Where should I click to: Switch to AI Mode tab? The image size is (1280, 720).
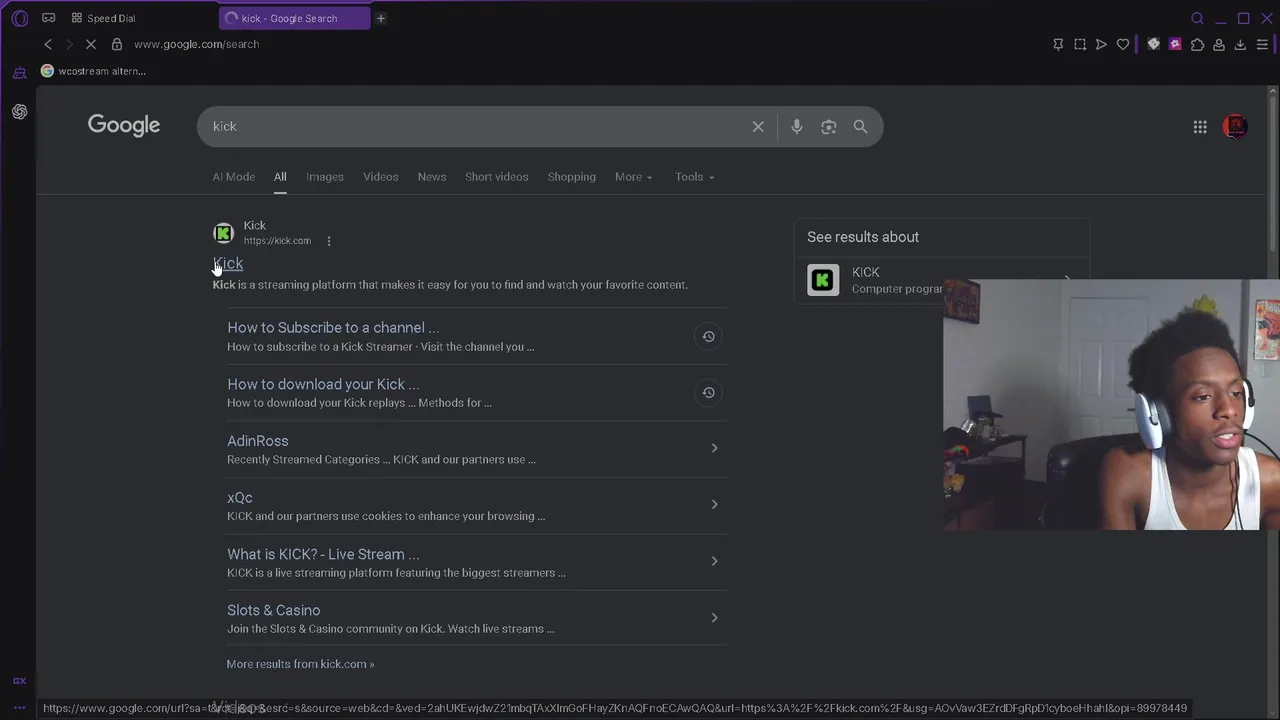tap(233, 177)
